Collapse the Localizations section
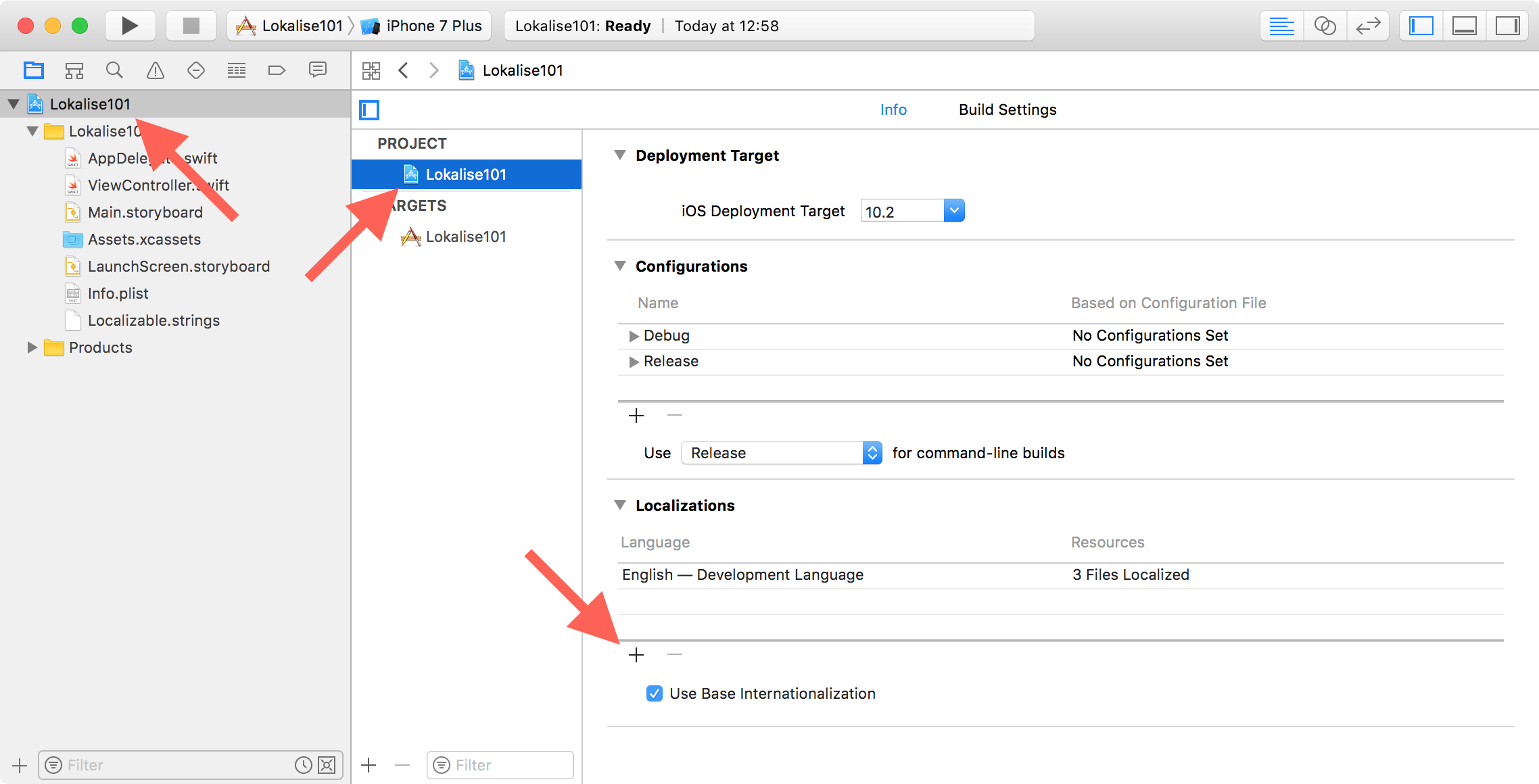The height and width of the screenshot is (784, 1539). click(x=620, y=506)
